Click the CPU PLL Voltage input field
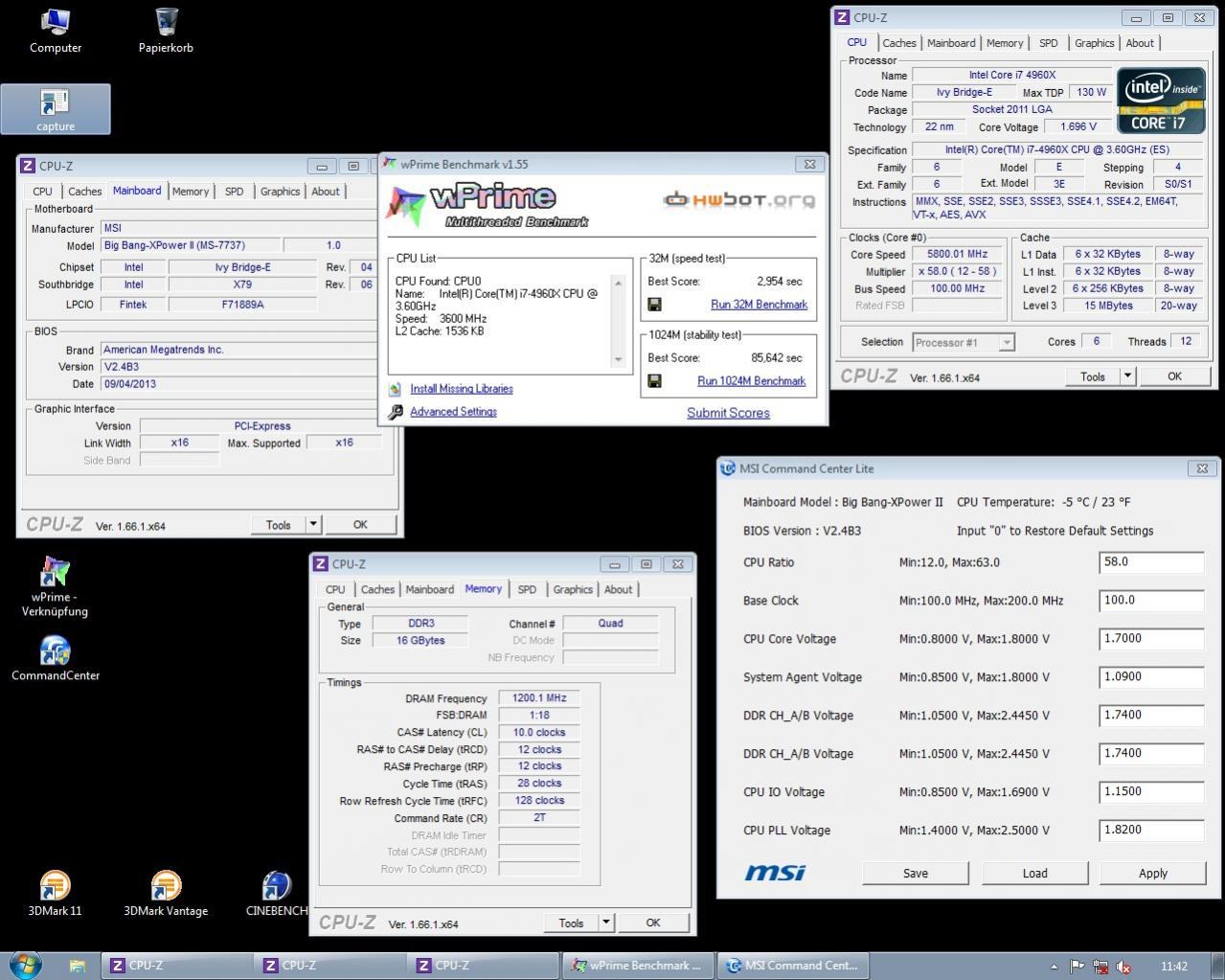1225x980 pixels. [x=1151, y=831]
